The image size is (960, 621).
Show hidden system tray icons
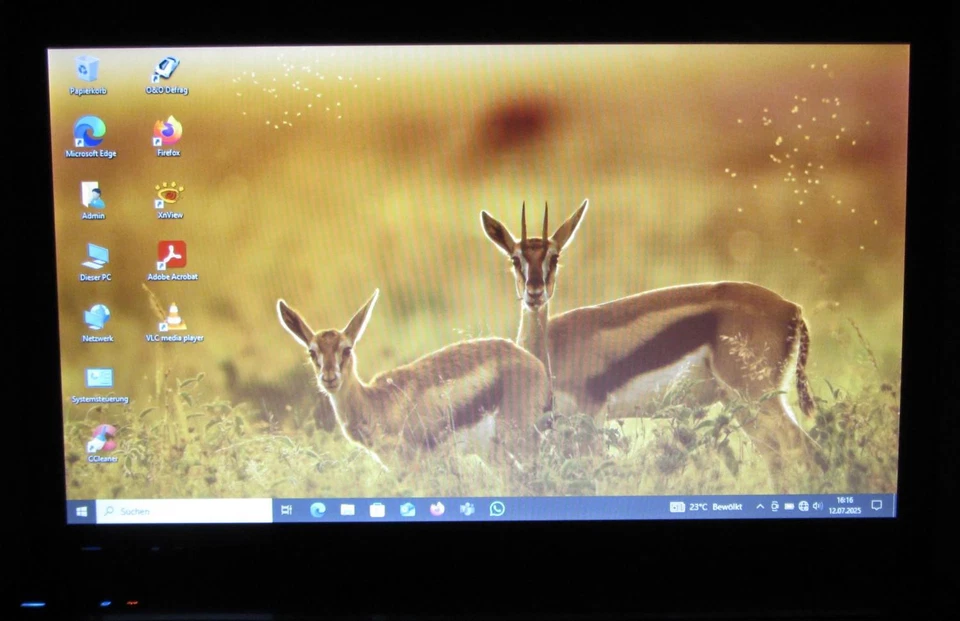point(760,505)
